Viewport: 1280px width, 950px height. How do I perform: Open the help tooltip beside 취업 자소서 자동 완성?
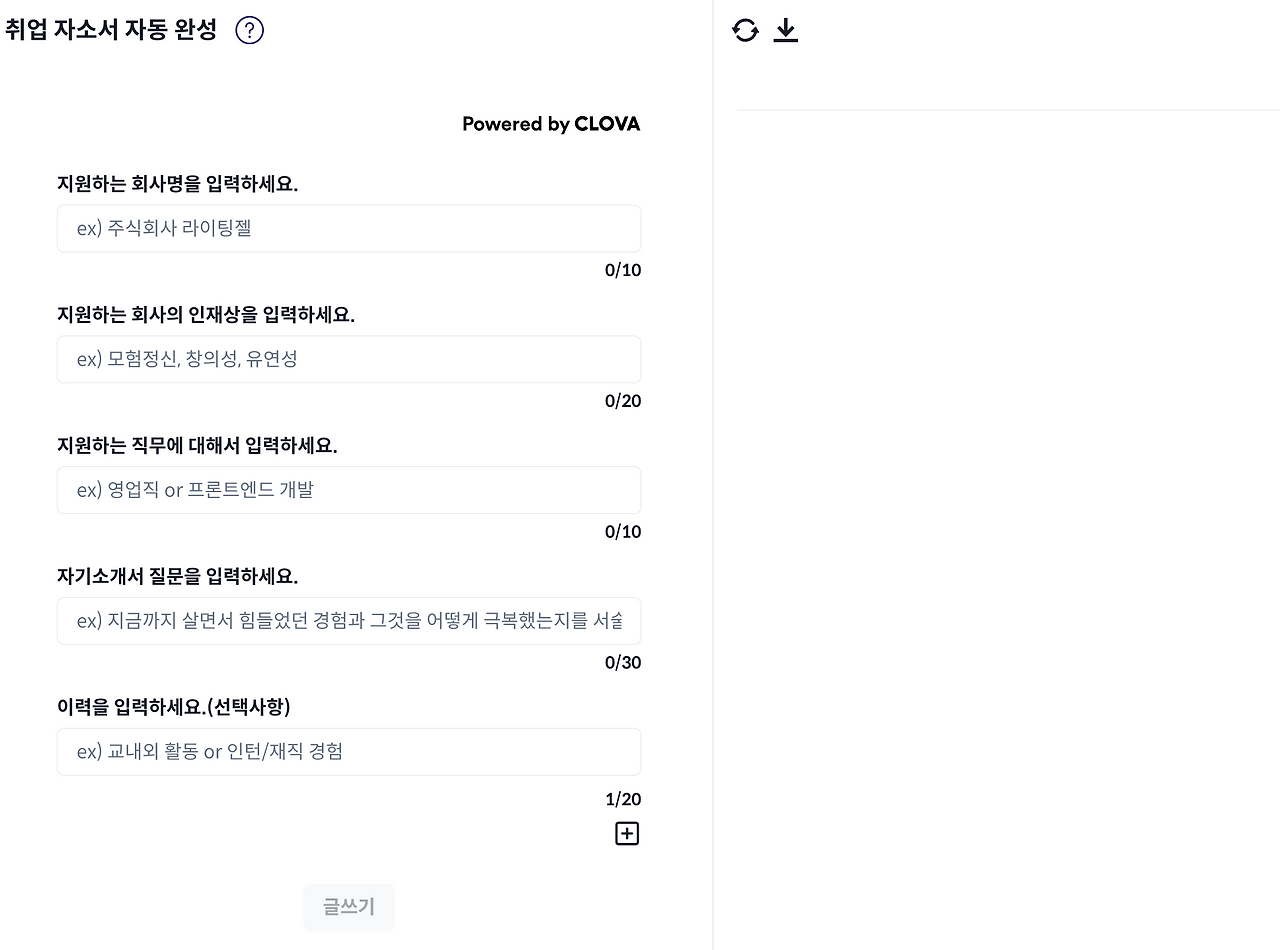249,30
